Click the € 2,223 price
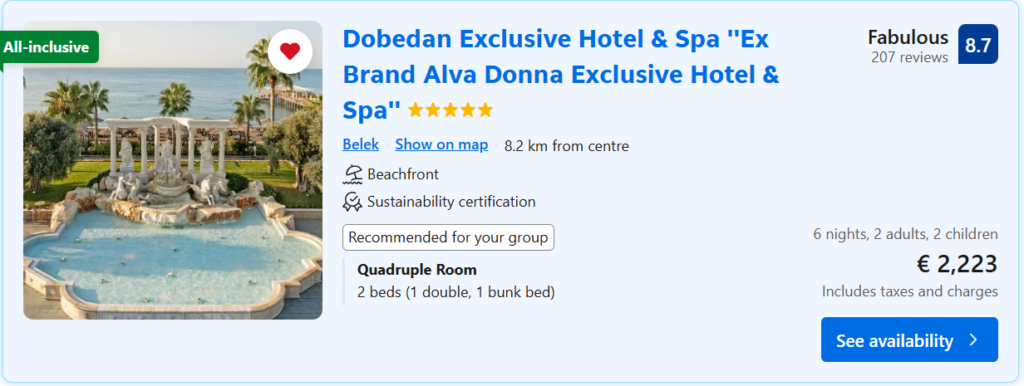The image size is (1024, 386). (957, 265)
